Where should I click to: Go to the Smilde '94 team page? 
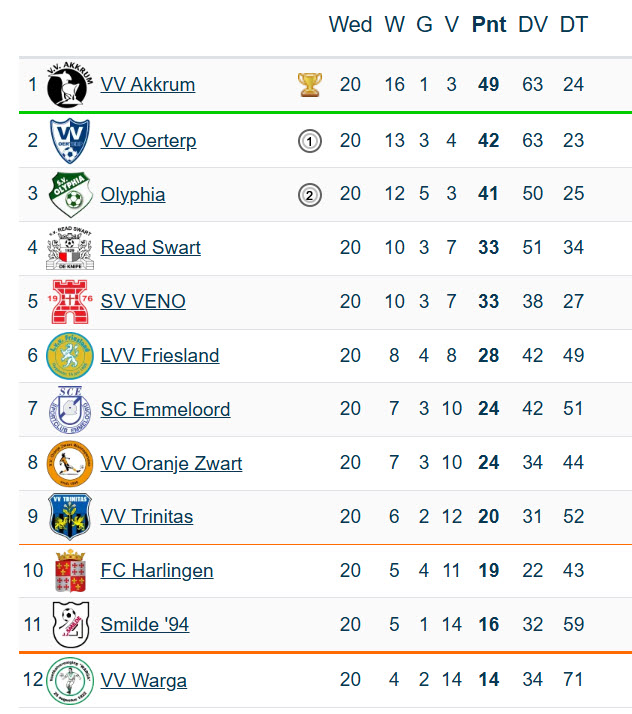tap(145, 624)
